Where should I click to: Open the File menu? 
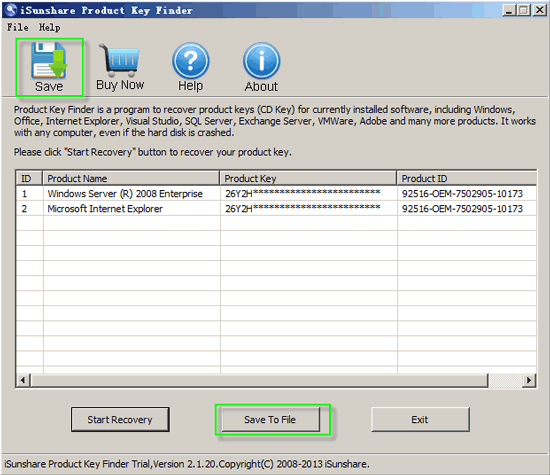click(x=18, y=27)
